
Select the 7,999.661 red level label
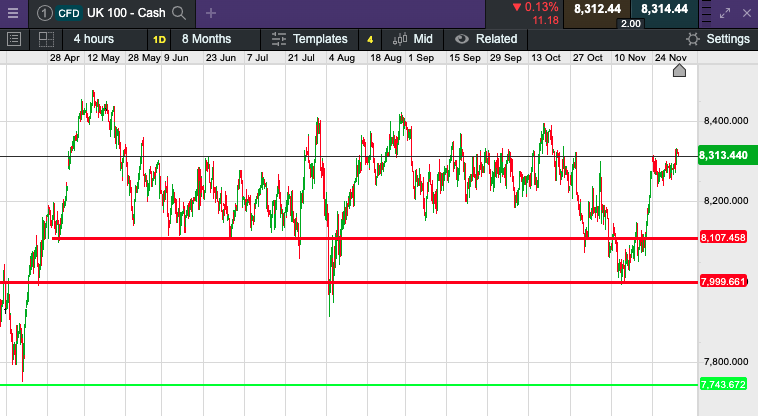pos(723,281)
